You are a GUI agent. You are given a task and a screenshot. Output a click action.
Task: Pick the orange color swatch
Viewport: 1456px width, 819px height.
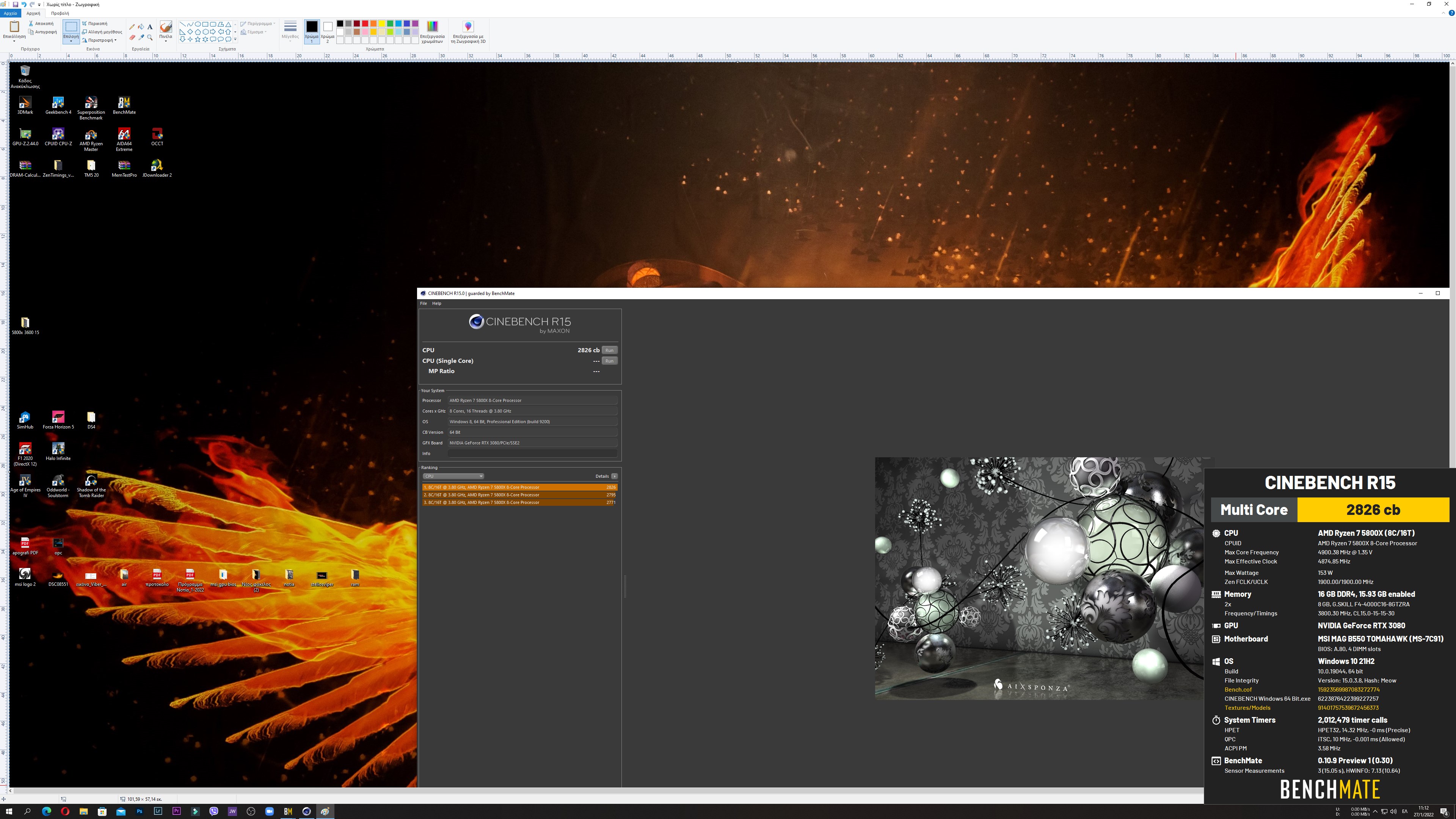pyautogui.click(x=373, y=24)
